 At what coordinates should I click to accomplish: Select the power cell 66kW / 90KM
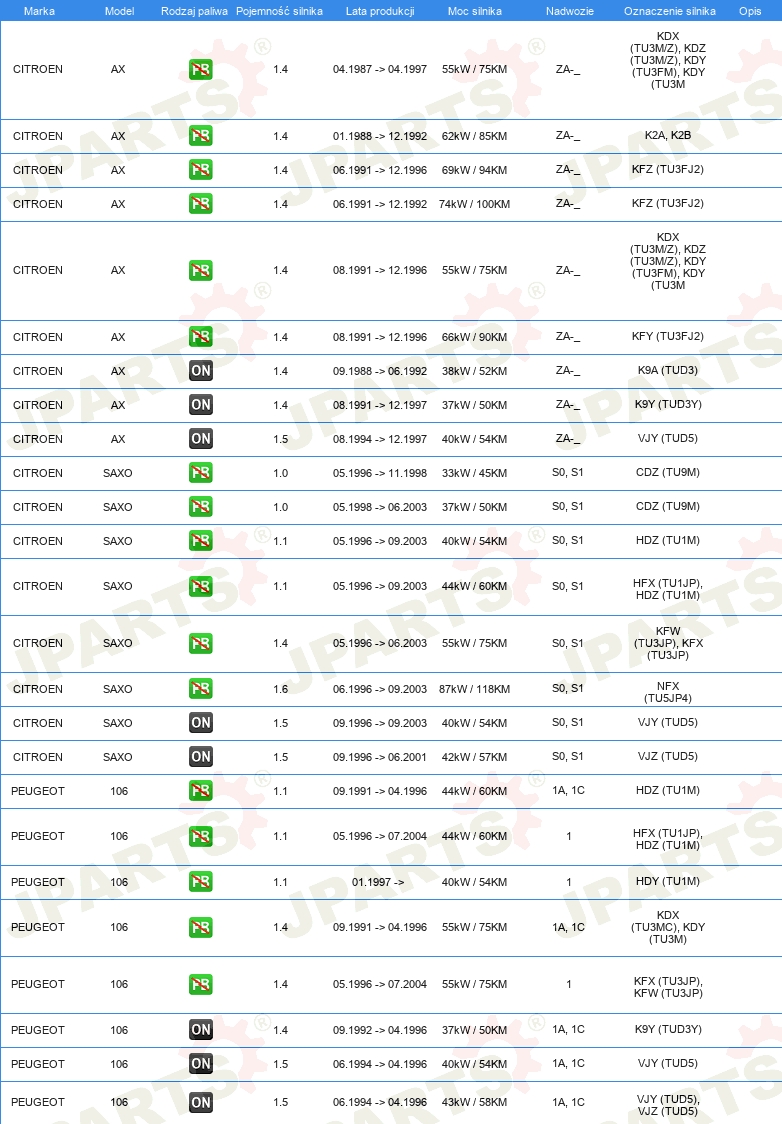(x=475, y=337)
